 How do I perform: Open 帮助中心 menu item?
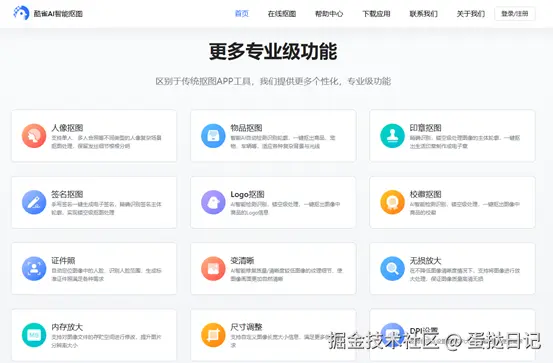click(x=329, y=14)
